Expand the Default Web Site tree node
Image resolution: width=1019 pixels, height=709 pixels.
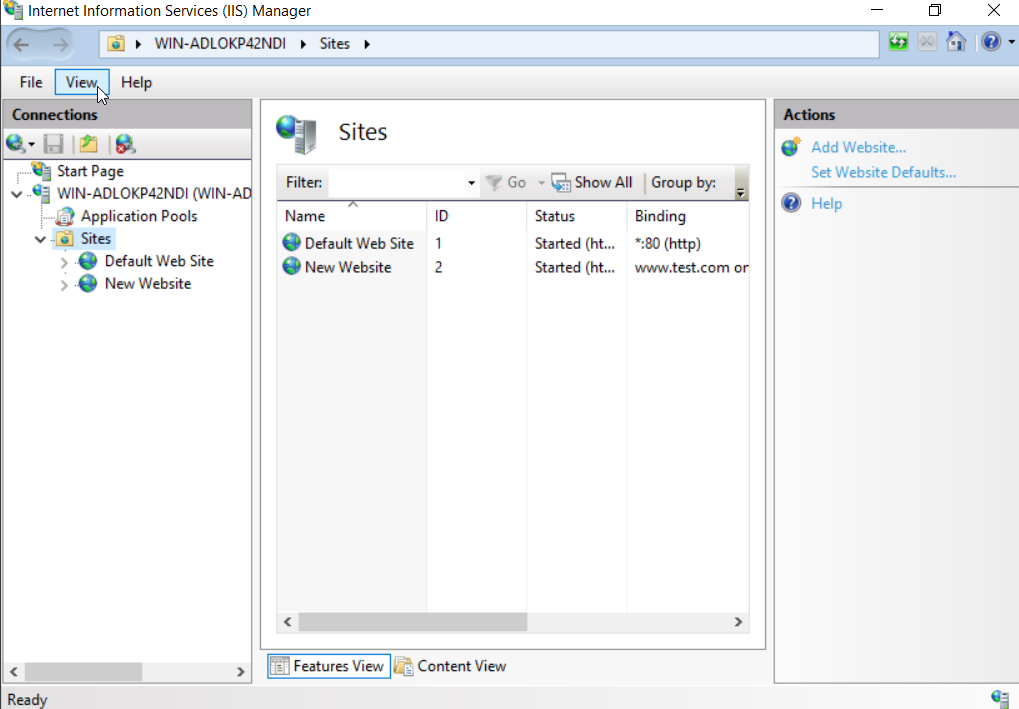point(65,262)
